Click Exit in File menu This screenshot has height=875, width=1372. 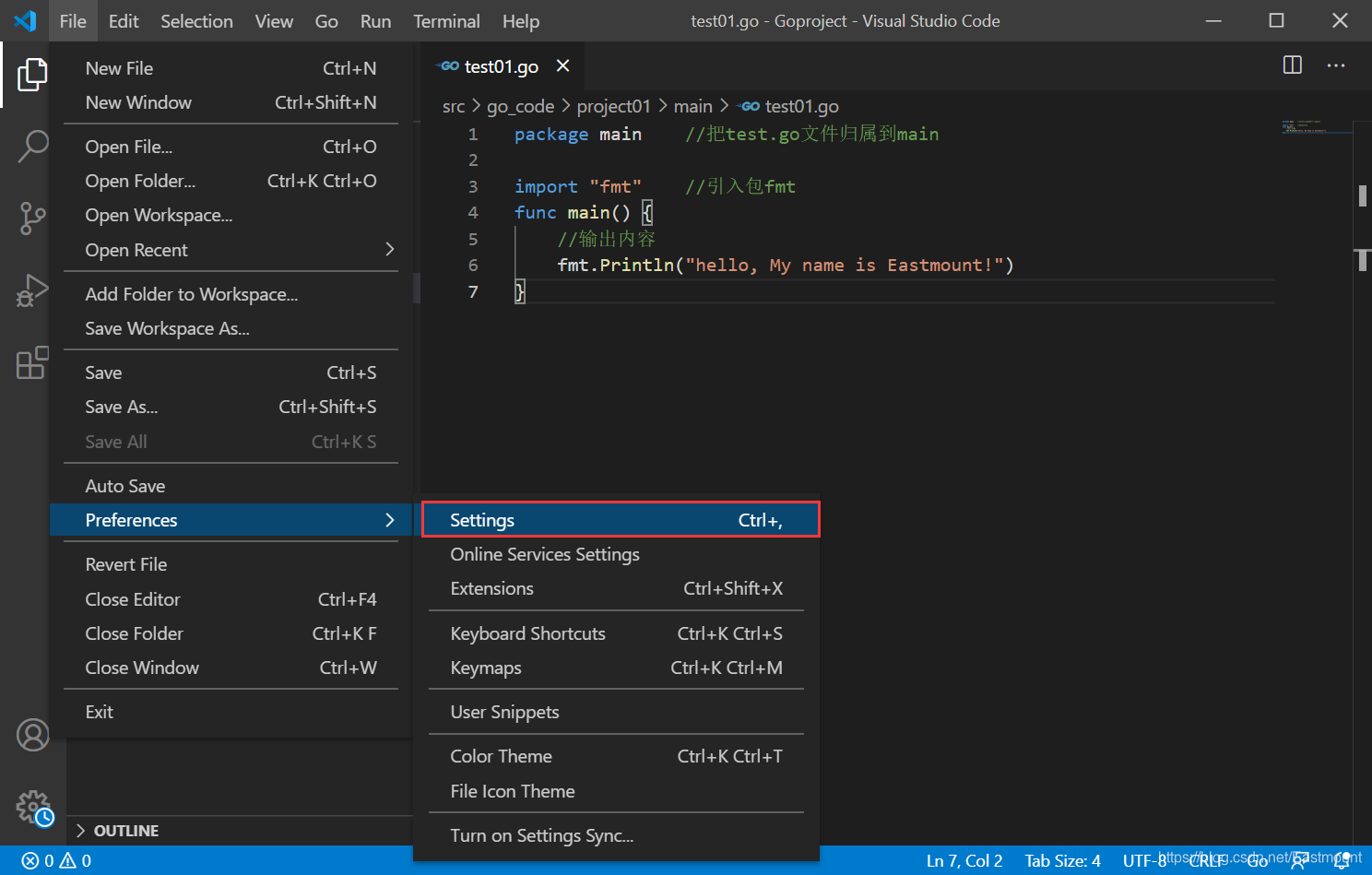point(231,712)
